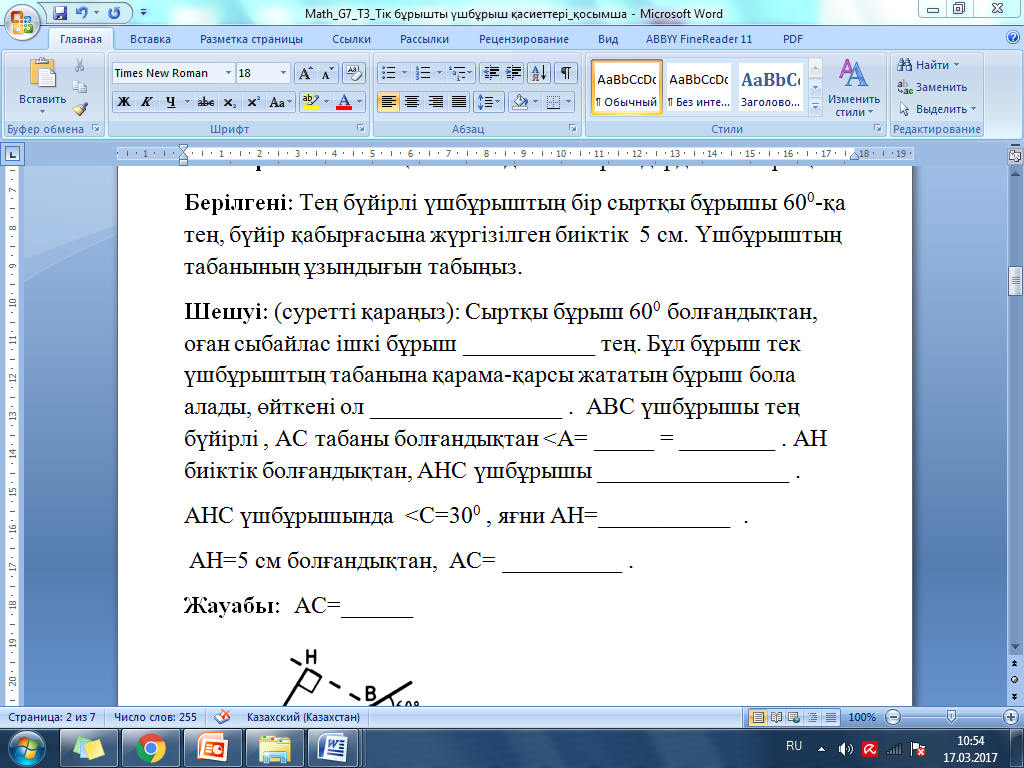
Task: Click Найти search button
Action: (x=927, y=65)
